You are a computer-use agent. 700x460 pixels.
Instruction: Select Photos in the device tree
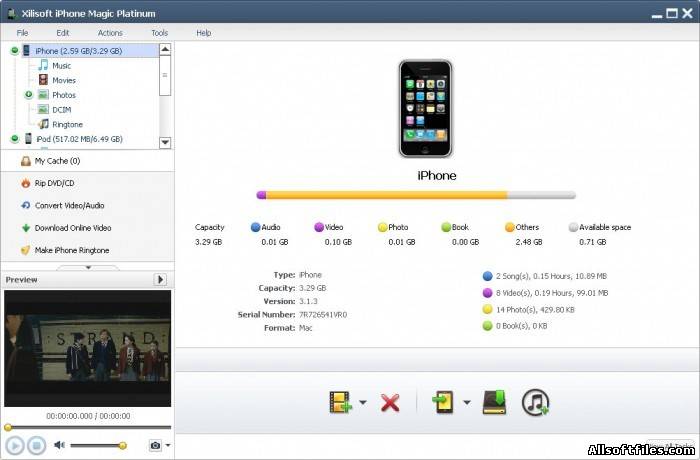tap(64, 95)
